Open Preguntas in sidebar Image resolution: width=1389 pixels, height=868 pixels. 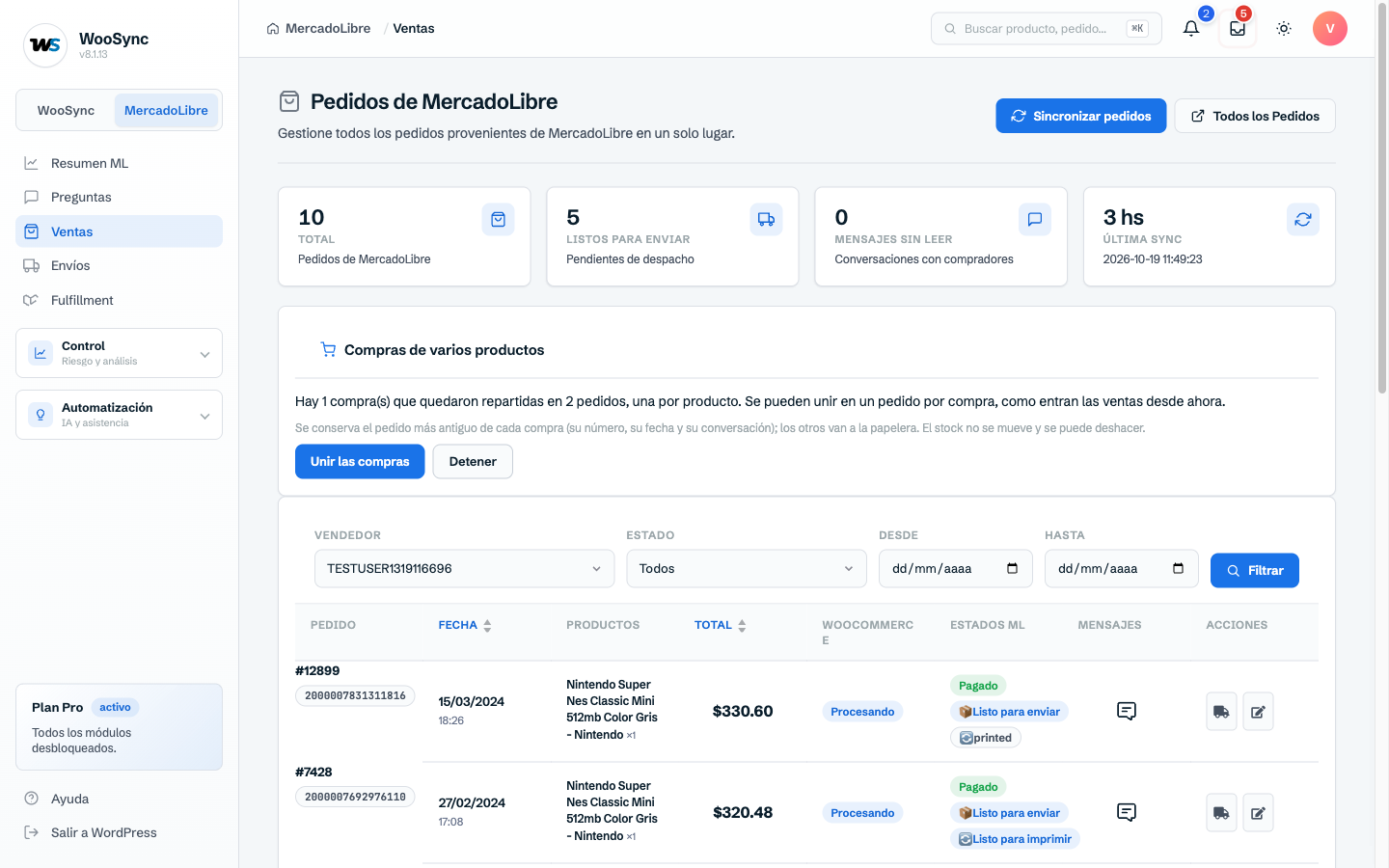[119, 197]
